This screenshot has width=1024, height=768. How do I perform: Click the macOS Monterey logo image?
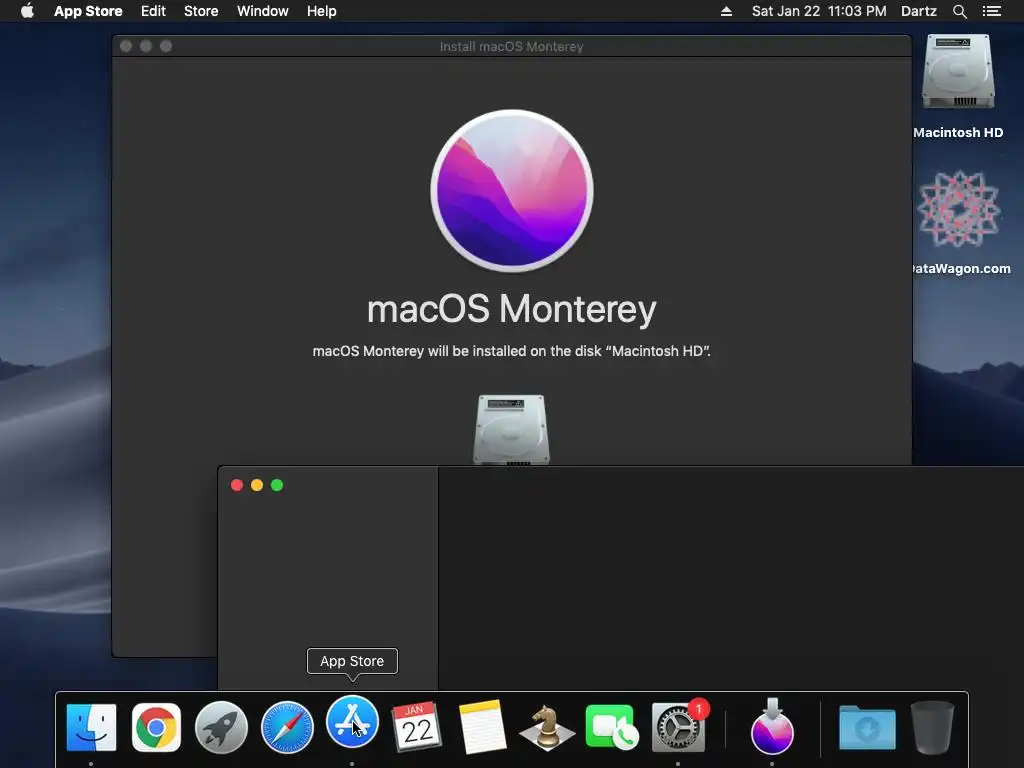click(512, 191)
